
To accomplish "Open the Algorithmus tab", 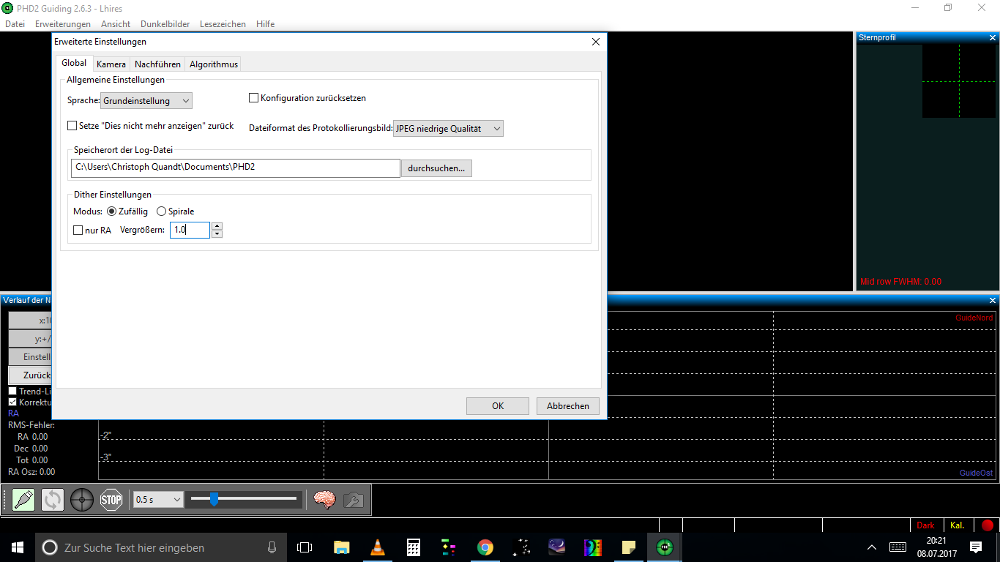I will pyautogui.click(x=214, y=64).
